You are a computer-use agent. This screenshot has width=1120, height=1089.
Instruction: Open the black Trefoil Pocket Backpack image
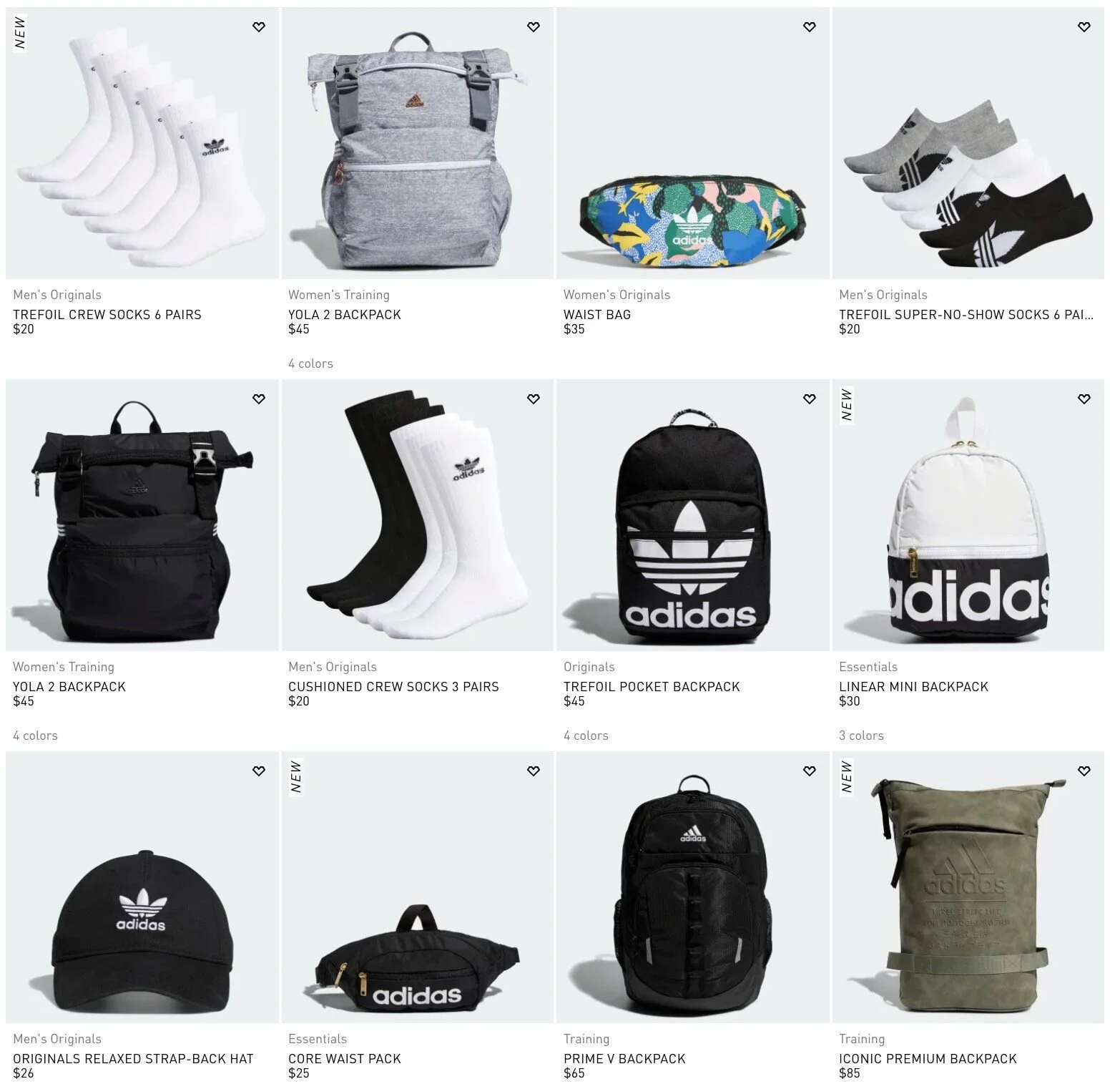click(693, 515)
